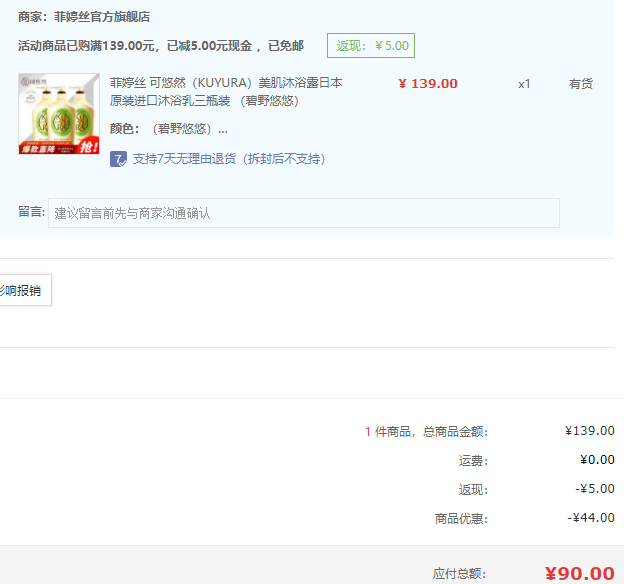Click the quantity x1 text
Viewport: 624px width, 584px height.
click(524, 84)
